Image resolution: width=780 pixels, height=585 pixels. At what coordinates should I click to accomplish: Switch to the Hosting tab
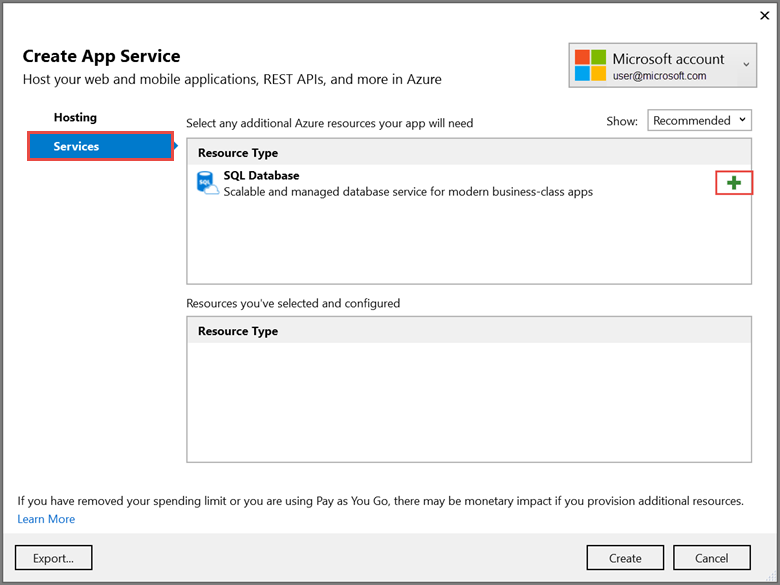coord(75,118)
